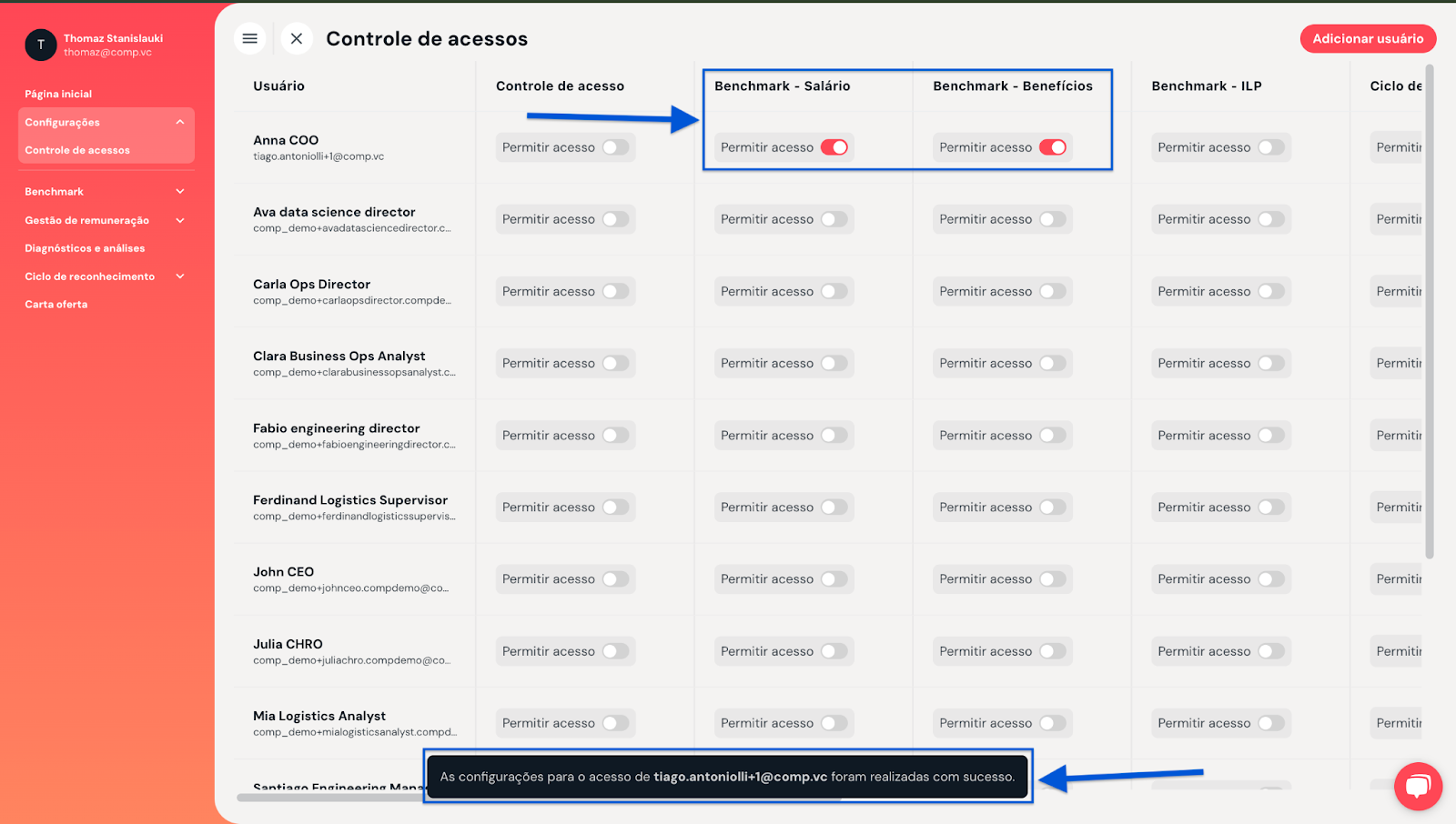Enable Clara Business Ops Analyst Controle de acesso
The image size is (1456, 824).
point(616,363)
